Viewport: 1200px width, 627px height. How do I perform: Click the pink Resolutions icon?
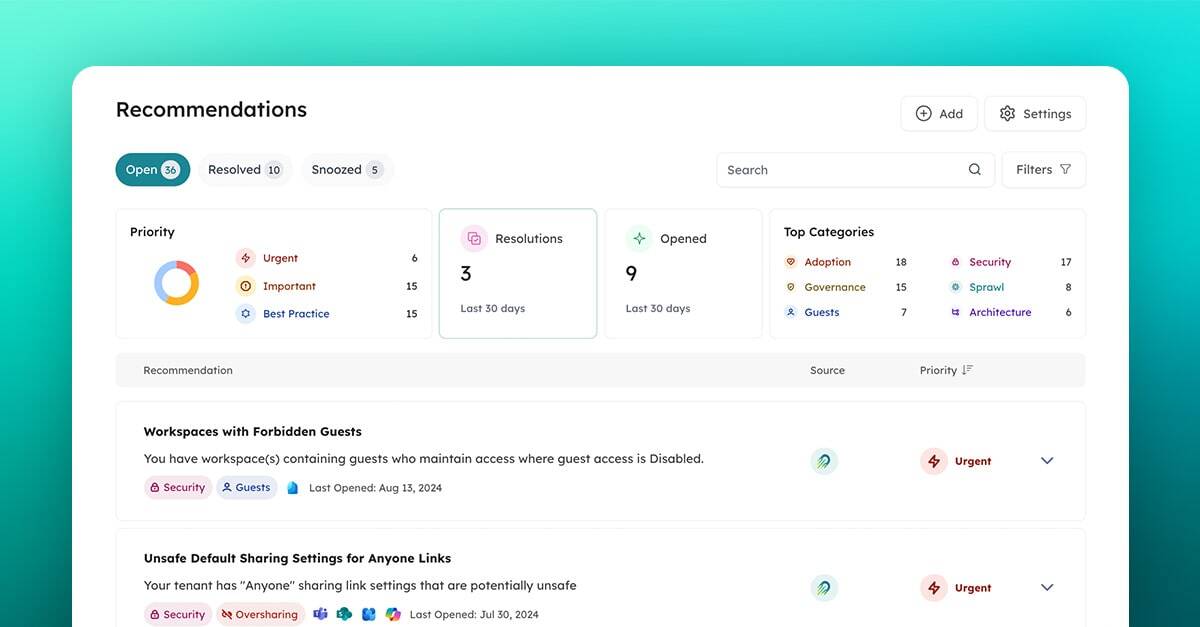(x=474, y=239)
